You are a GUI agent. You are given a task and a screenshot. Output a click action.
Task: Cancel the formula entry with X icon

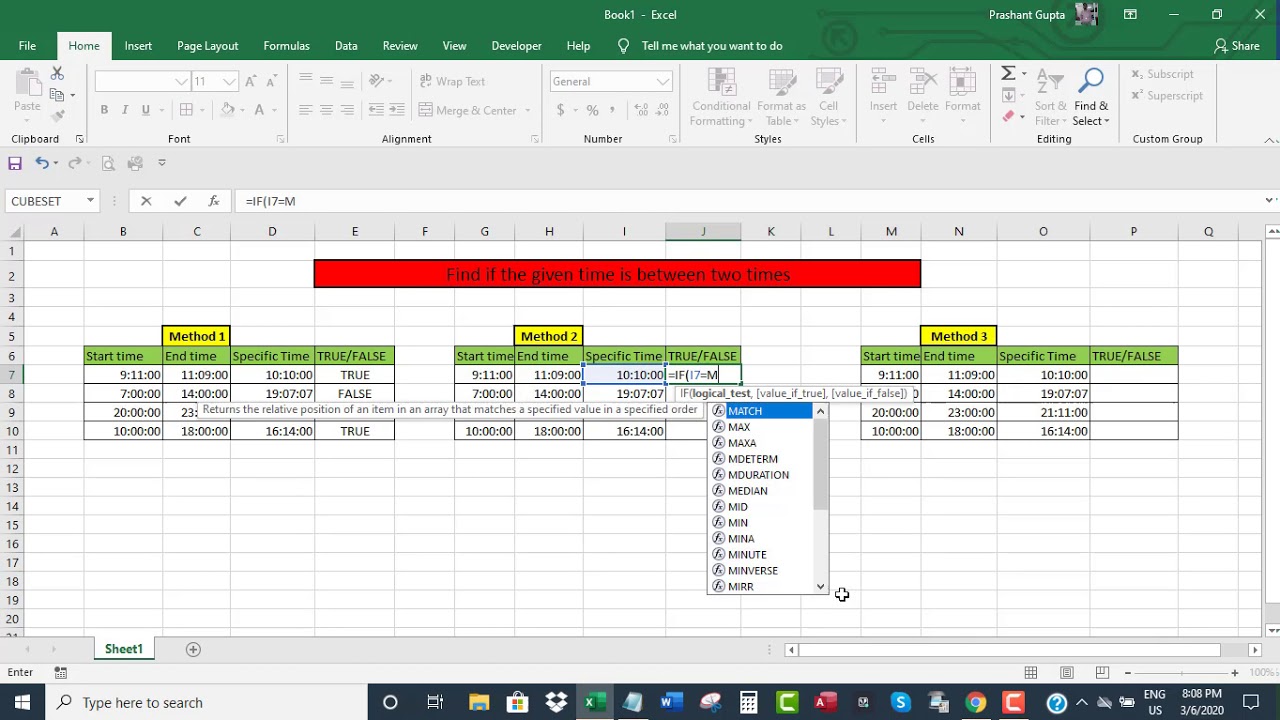pos(146,201)
